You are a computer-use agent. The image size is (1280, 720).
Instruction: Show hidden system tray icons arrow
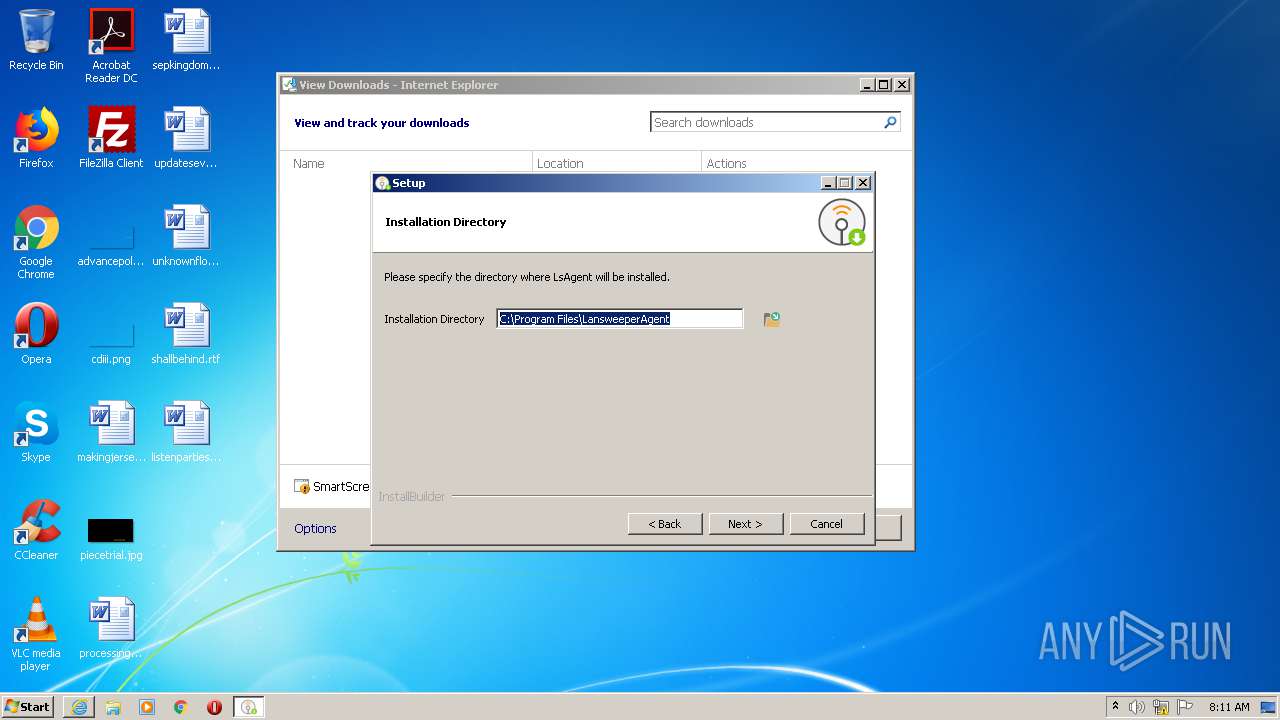click(x=1115, y=707)
